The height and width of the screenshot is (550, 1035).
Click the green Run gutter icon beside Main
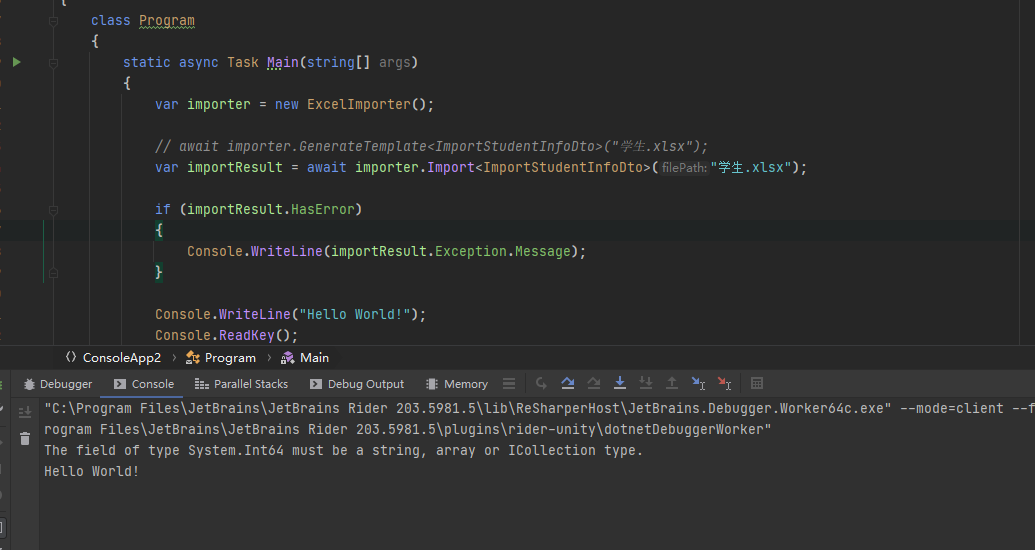tap(17, 62)
